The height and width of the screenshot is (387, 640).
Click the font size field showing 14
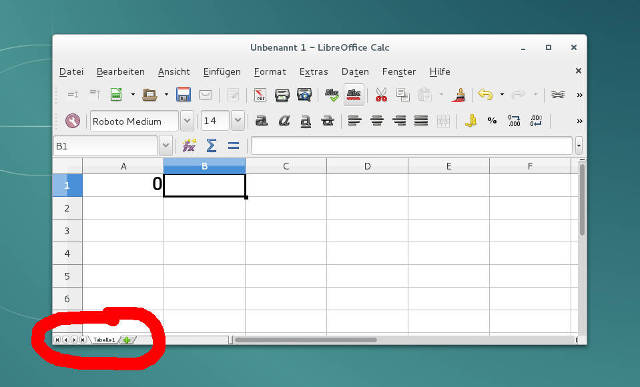point(215,121)
